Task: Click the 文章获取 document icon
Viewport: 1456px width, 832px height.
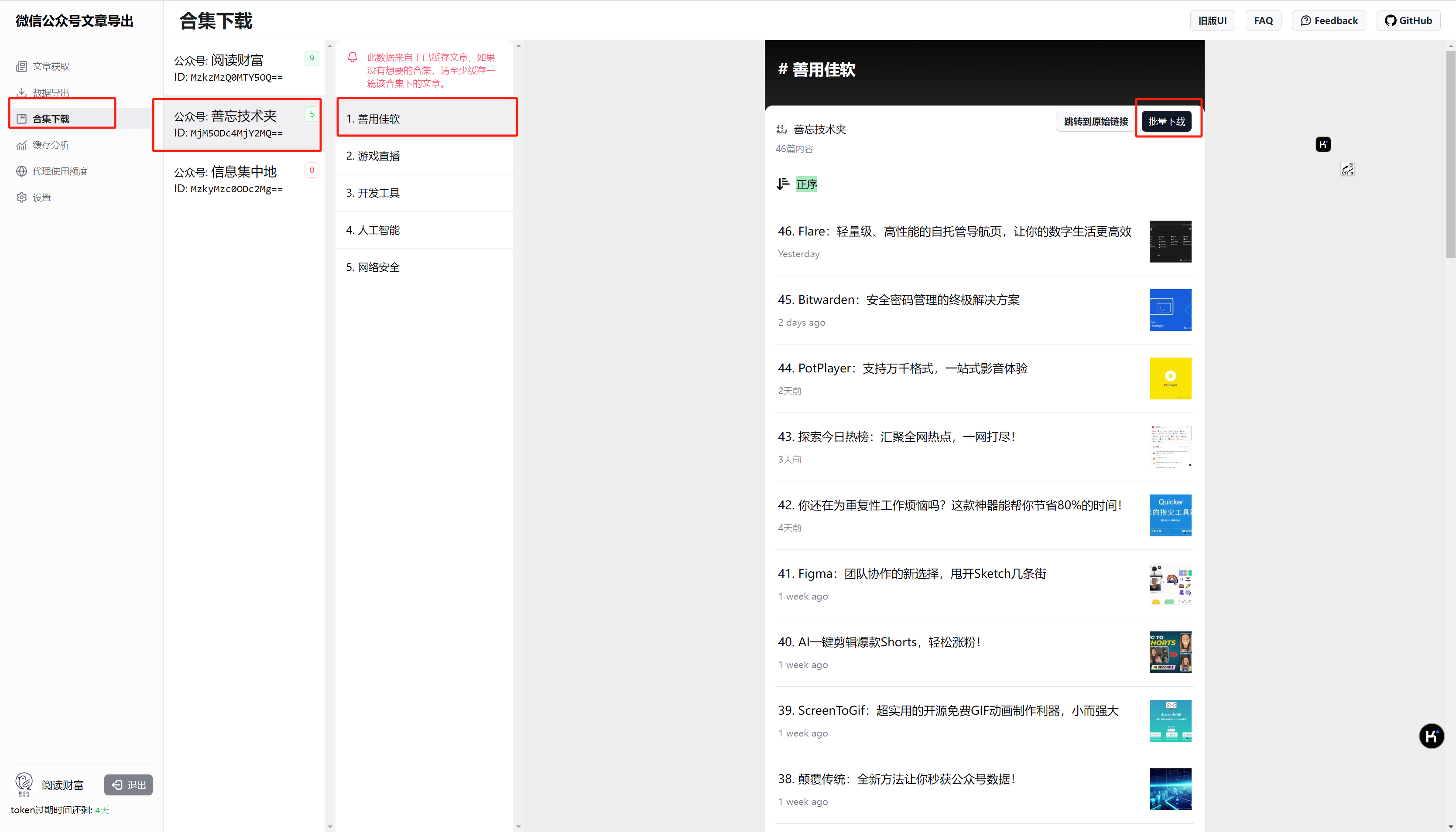Action: point(22,66)
